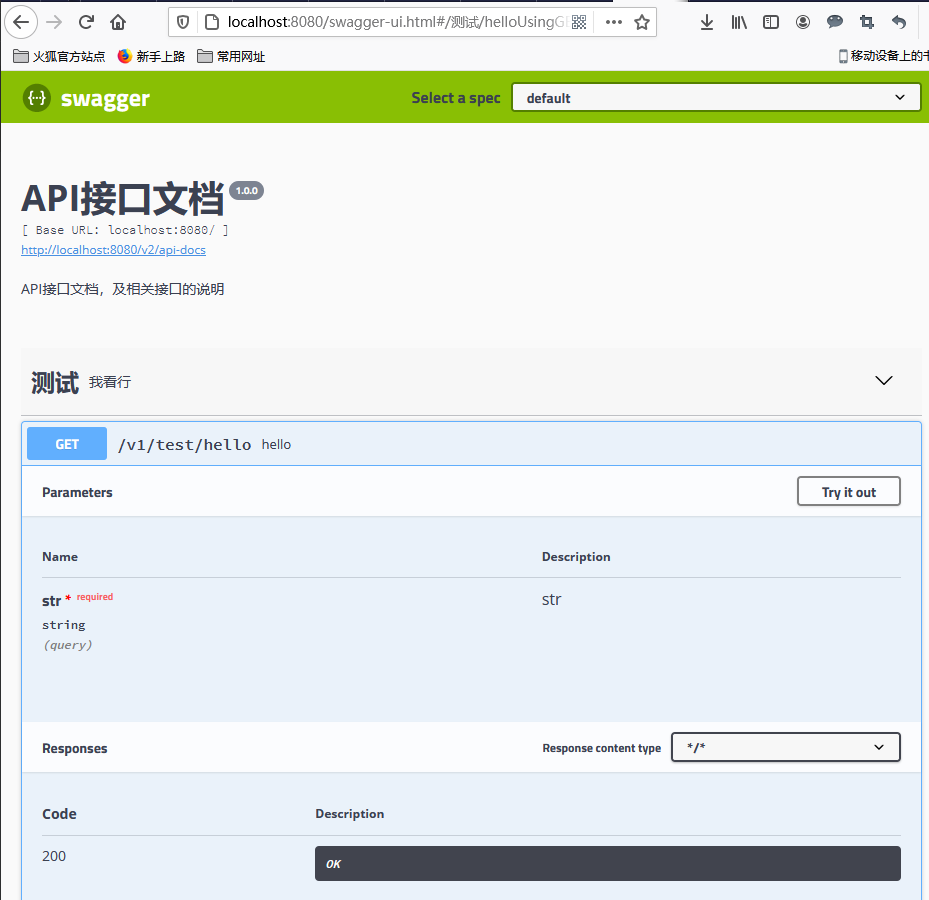The image size is (929, 900).
Task: Click the string parameter type text
Action: tap(63, 625)
